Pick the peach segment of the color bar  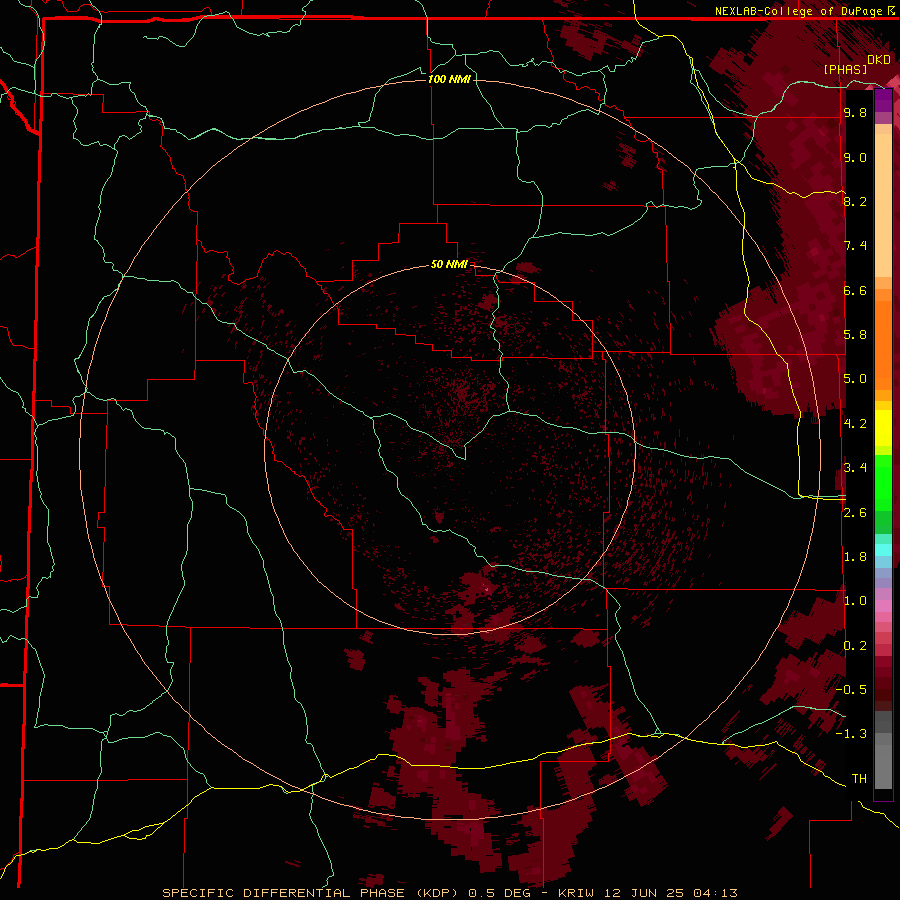pos(883,207)
